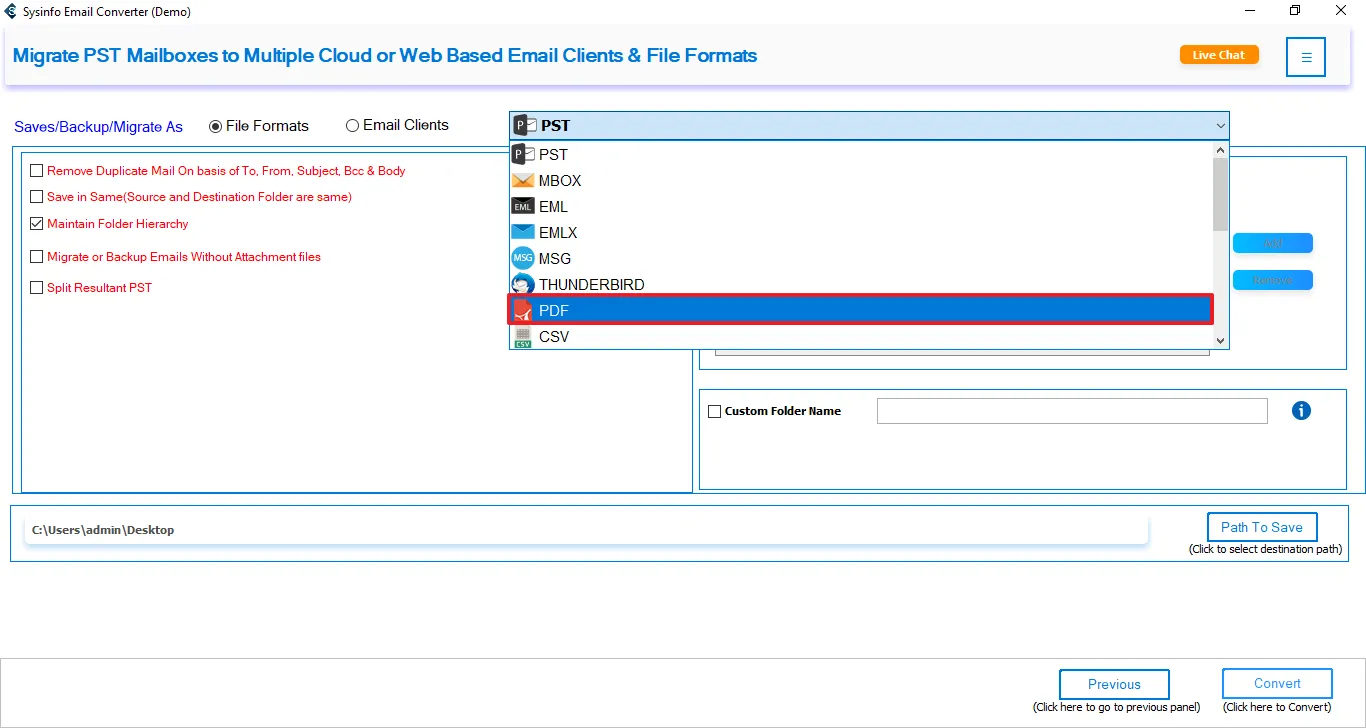Viewport: 1366px width, 728px height.
Task: Collapse the PST format dropdown arrow
Action: click(1220, 126)
